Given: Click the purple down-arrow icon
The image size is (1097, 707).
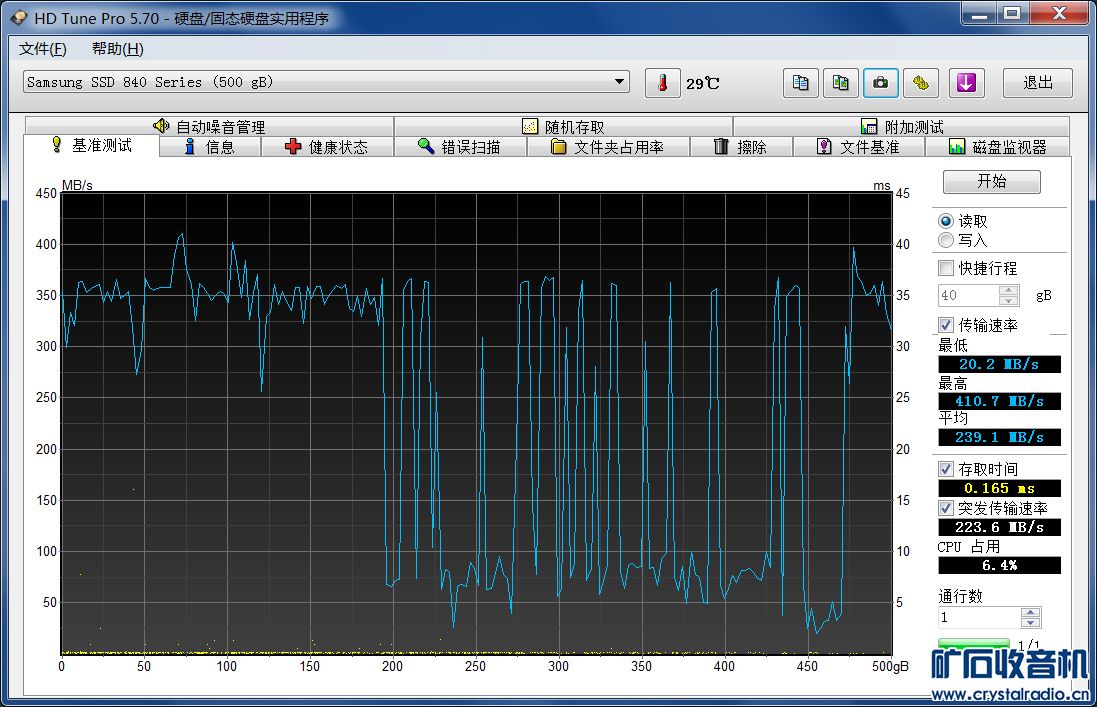Looking at the screenshot, I should (x=965, y=83).
